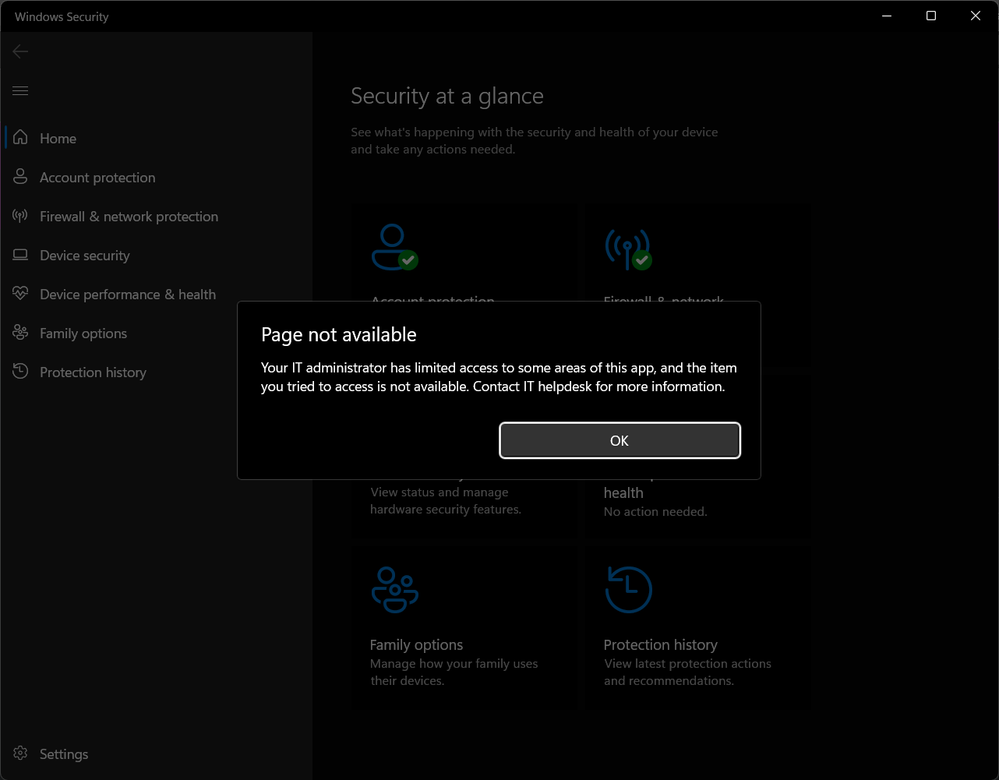Viewport: 999px width, 780px height.
Task: Open the Protection history tile title
Action: coord(660,645)
